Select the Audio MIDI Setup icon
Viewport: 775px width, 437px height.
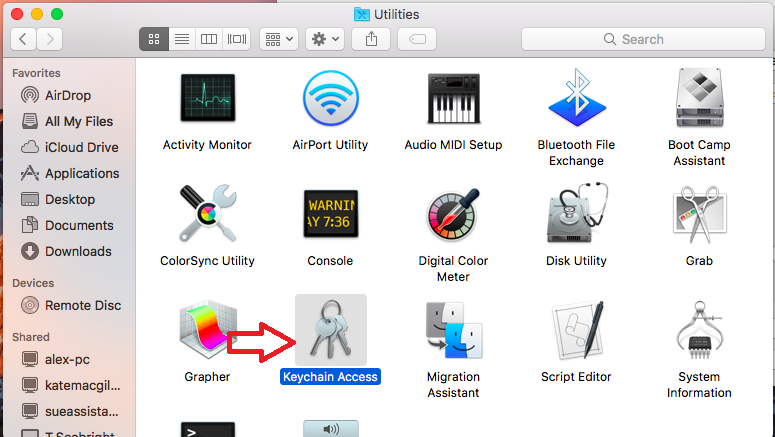point(453,98)
